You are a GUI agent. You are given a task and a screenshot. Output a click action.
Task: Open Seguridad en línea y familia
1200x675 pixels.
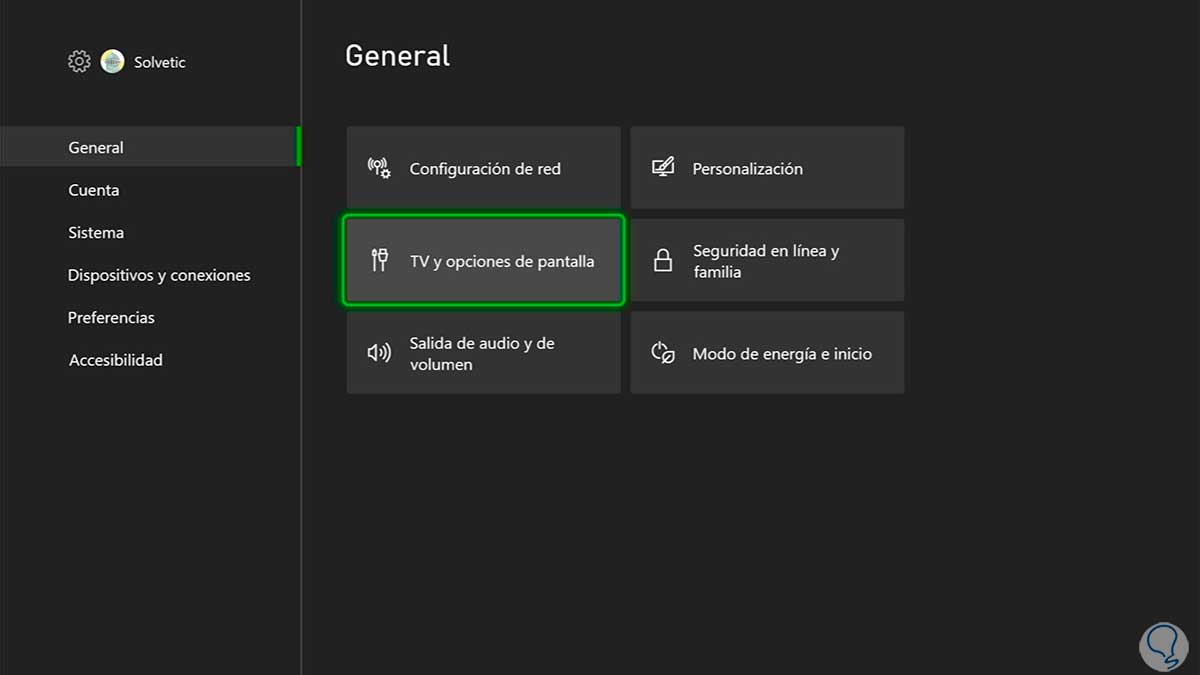(x=767, y=261)
